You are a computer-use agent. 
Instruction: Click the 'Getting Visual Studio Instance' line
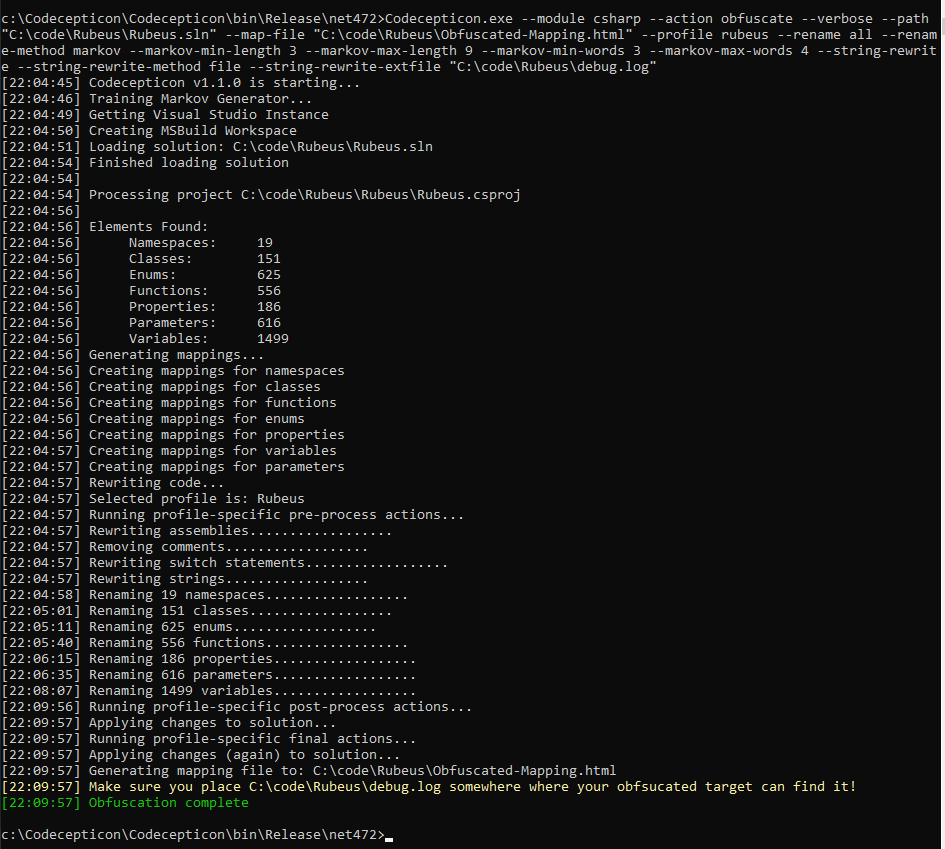165,114
